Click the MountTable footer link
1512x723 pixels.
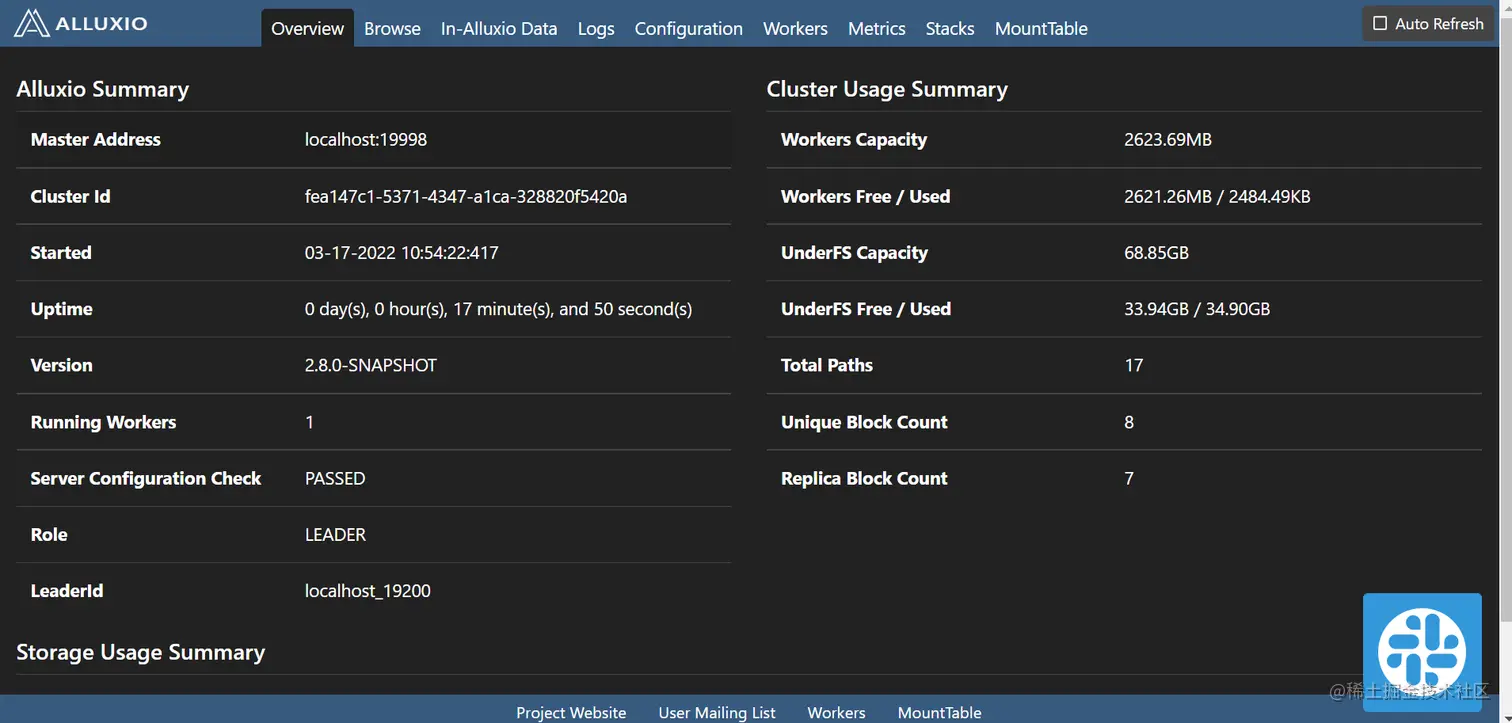[x=939, y=712]
